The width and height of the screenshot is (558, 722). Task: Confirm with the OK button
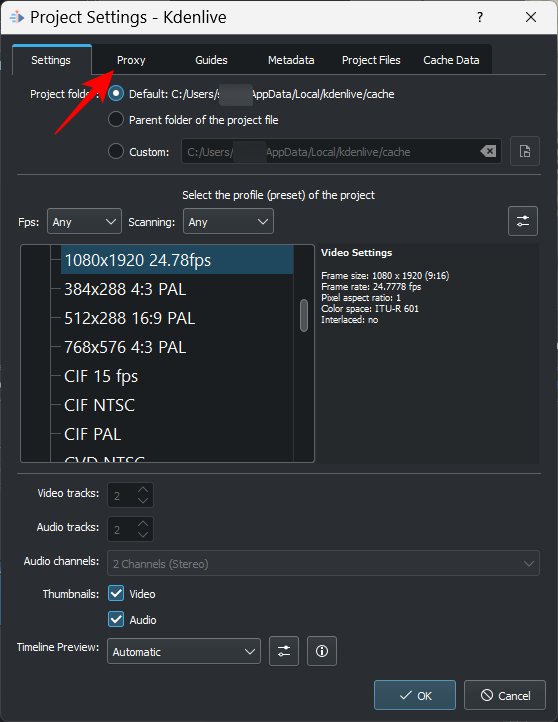(415, 695)
